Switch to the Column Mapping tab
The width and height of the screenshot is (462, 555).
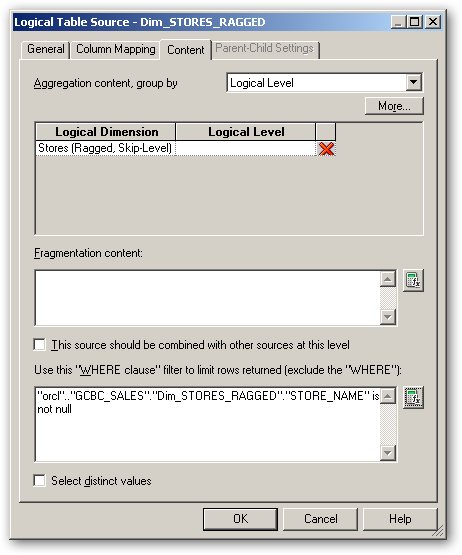(115, 49)
